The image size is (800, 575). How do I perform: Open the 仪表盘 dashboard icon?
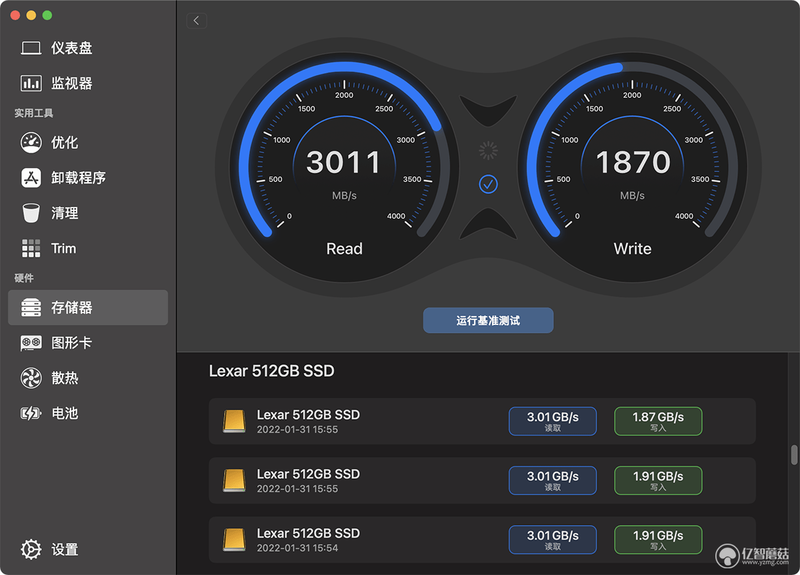31,48
